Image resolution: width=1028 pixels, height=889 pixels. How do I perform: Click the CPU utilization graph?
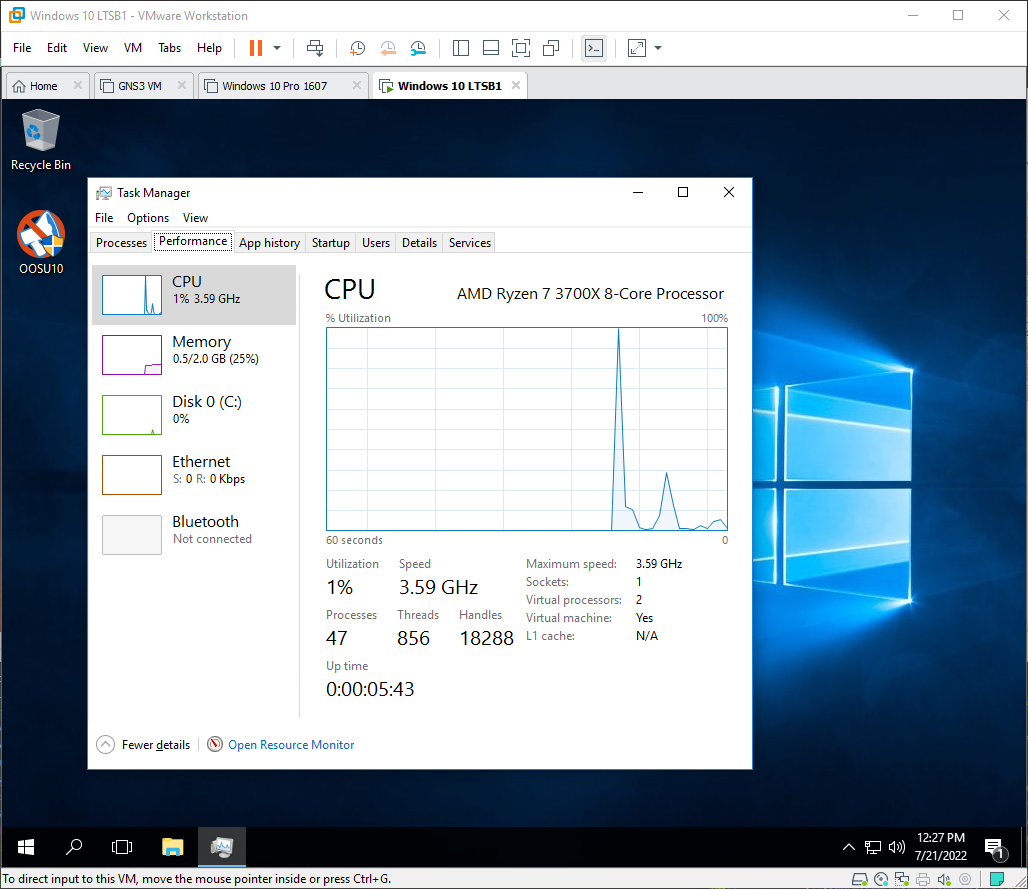[x=527, y=429]
